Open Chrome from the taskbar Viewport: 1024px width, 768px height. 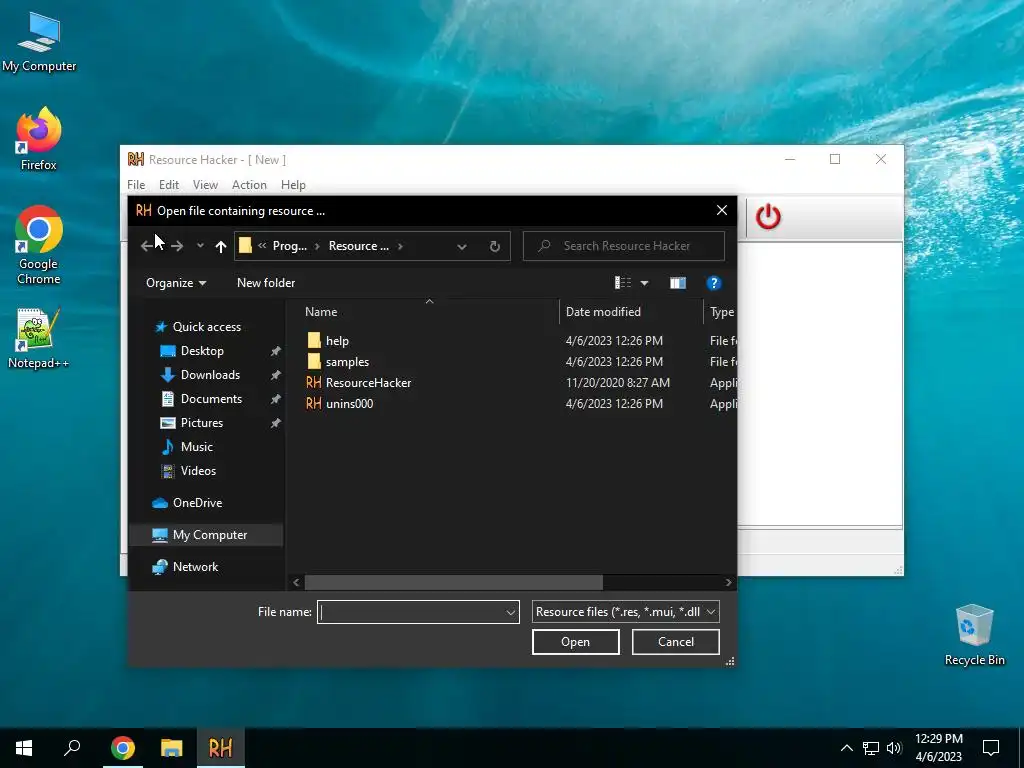(x=123, y=748)
